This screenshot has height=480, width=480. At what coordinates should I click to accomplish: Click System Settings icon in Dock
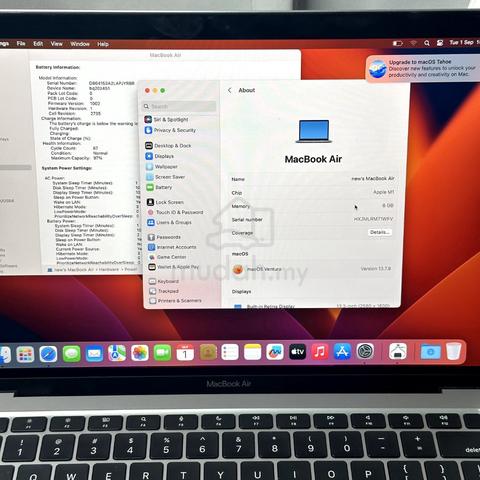coord(365,351)
